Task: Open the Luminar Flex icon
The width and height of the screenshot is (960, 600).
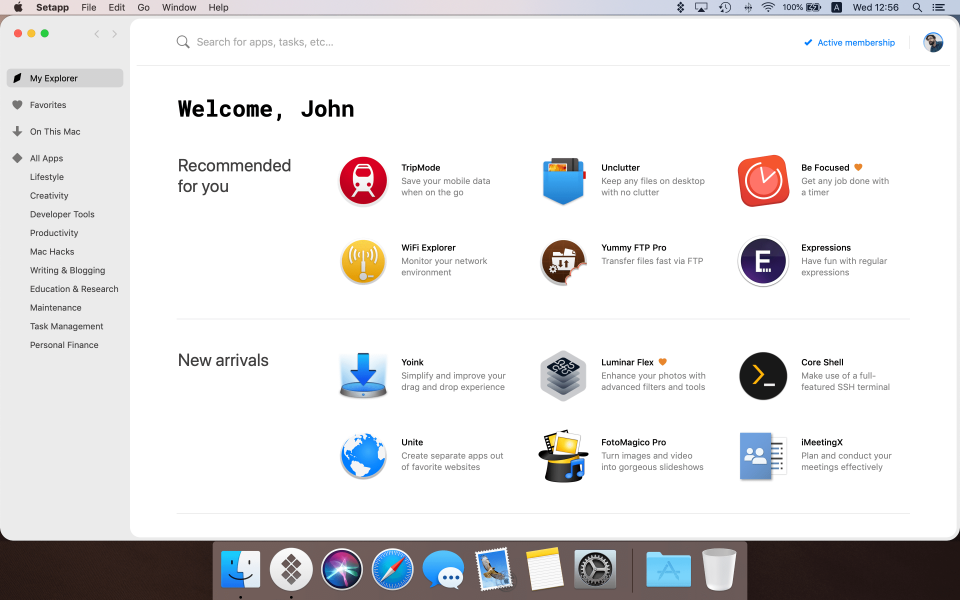Action: point(562,375)
